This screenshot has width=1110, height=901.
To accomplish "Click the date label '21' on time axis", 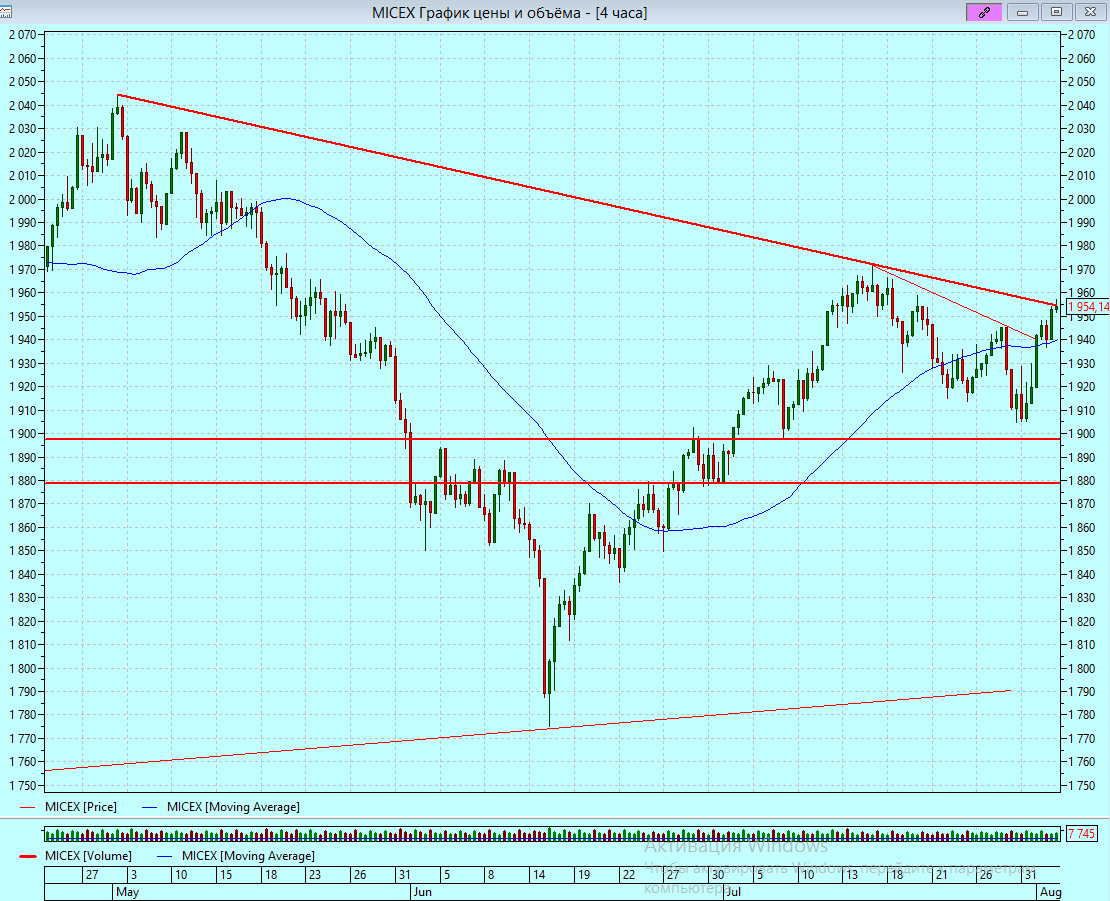I will [x=942, y=875].
